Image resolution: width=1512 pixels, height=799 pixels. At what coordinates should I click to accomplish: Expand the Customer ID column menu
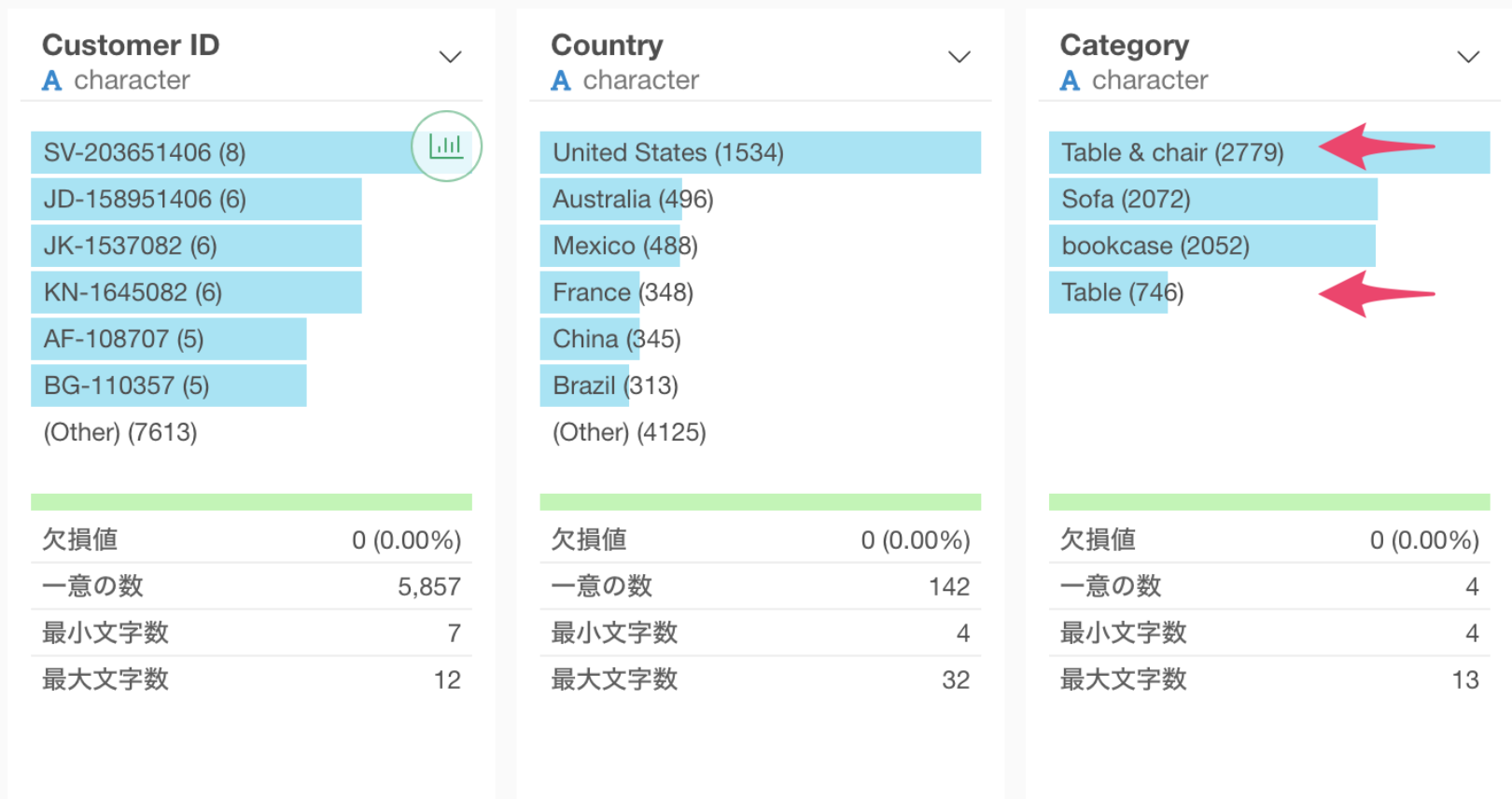coord(451,57)
